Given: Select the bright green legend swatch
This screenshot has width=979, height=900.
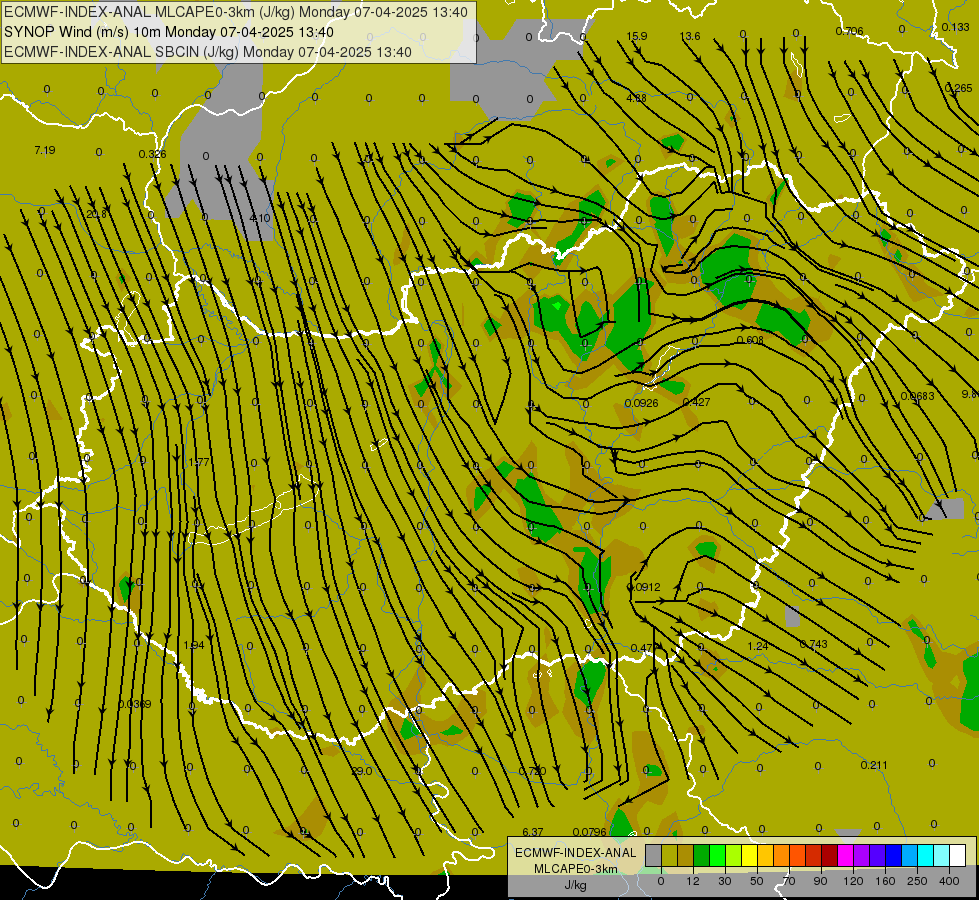Looking at the screenshot, I should (717, 855).
